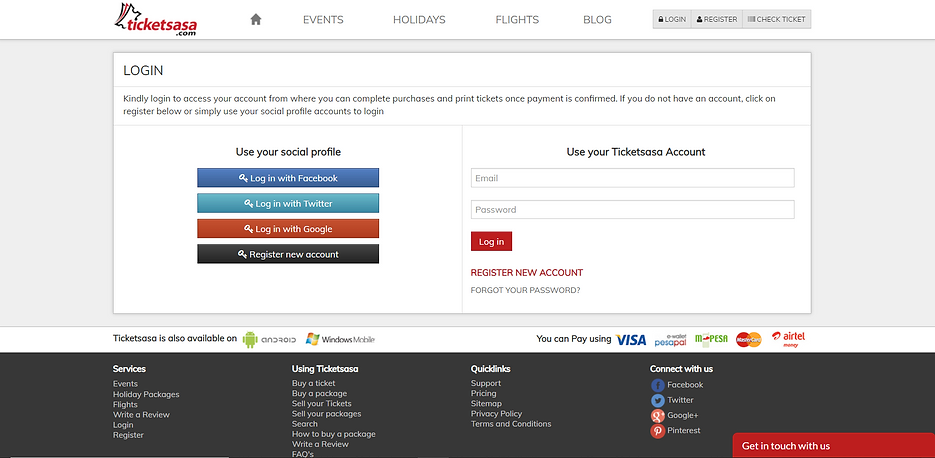Viewport: 935px width, 458px height.
Task: Click the Ticketsasa logo
Action: pyautogui.click(x=158, y=19)
